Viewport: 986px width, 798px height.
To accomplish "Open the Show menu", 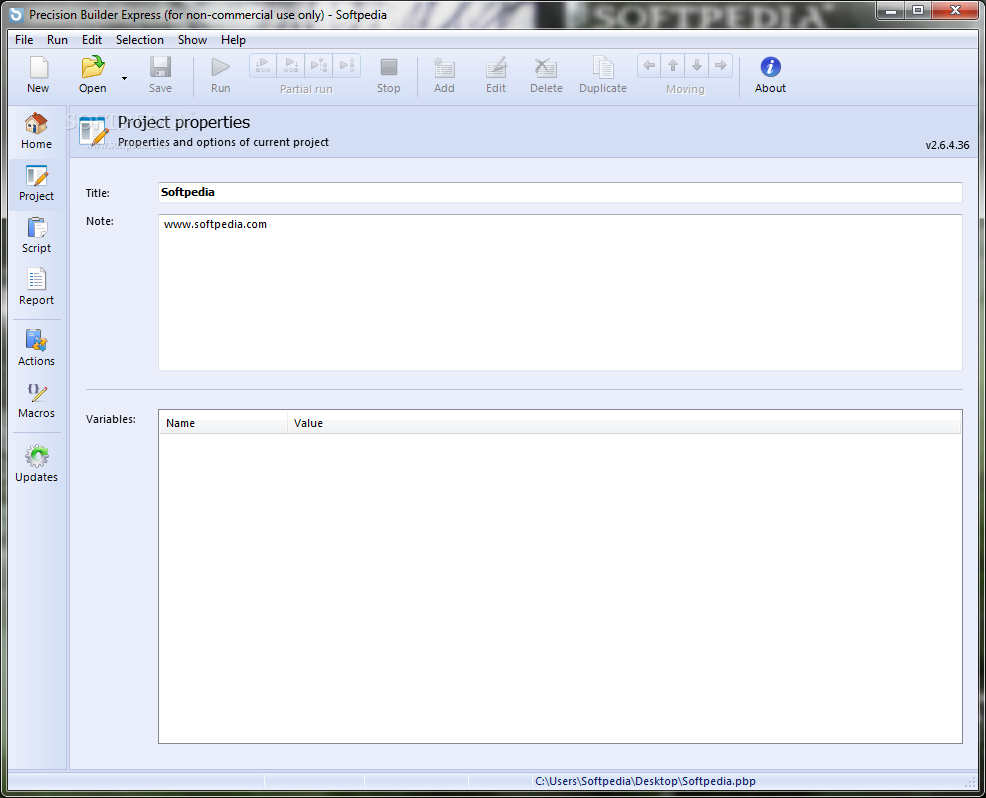I will tap(192, 40).
